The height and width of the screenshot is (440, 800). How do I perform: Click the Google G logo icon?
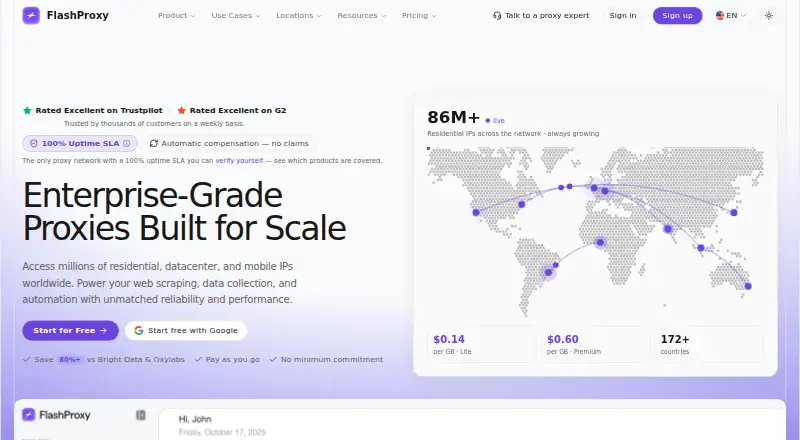pyautogui.click(x=138, y=331)
